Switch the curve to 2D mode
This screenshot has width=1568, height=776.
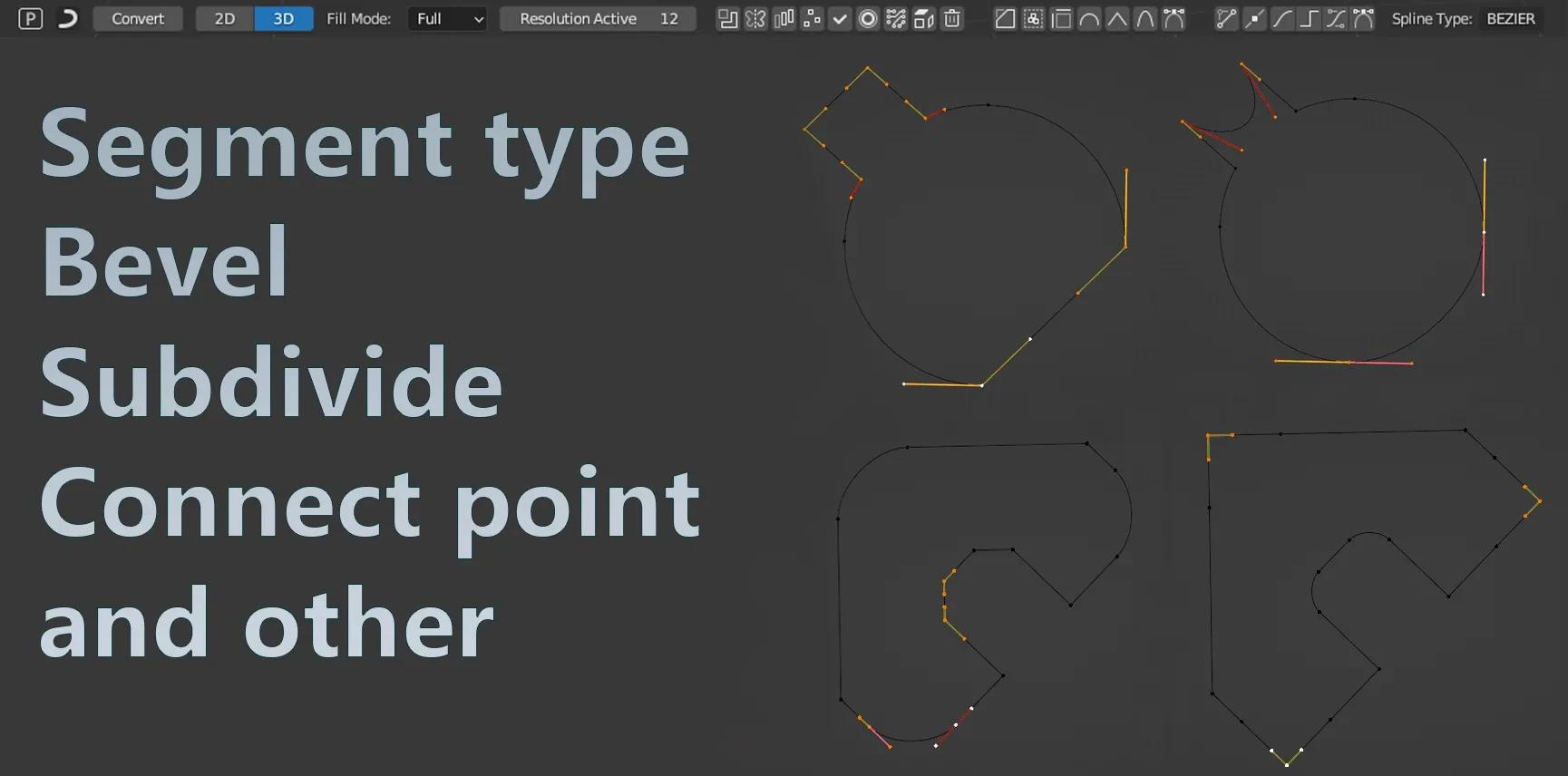click(x=225, y=18)
